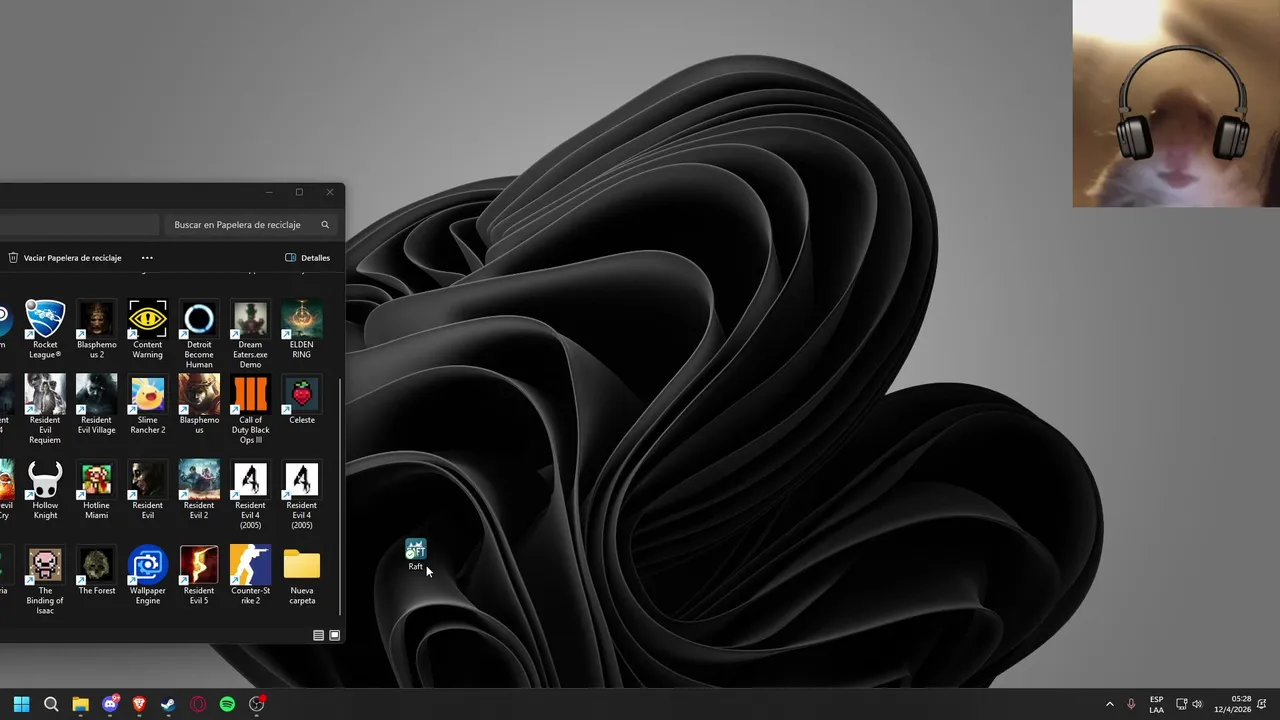1280x720 pixels.
Task: Select the Counter-Strike 2 shortcut
Action: [250, 575]
